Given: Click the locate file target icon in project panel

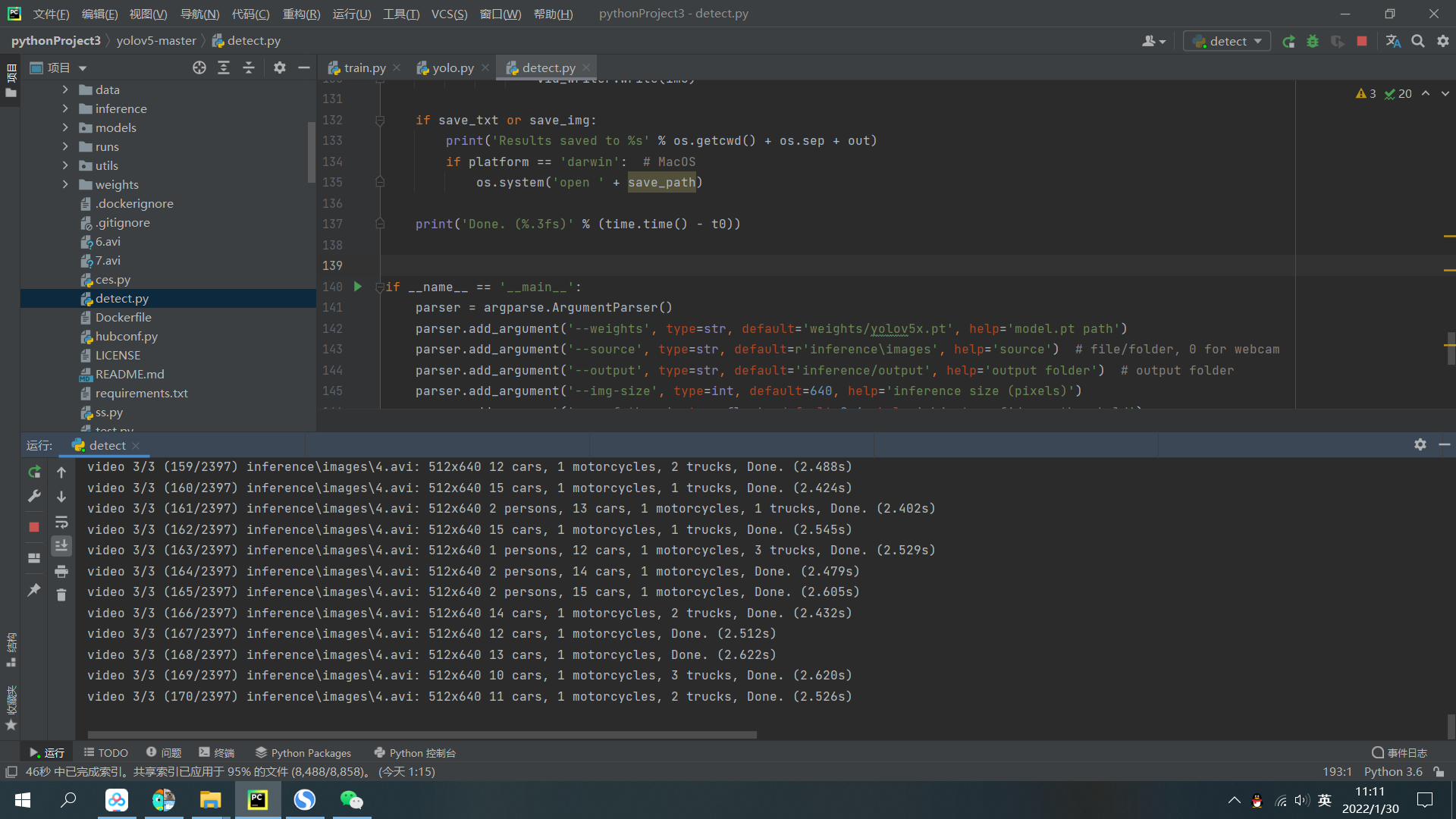Looking at the screenshot, I should pos(199,68).
